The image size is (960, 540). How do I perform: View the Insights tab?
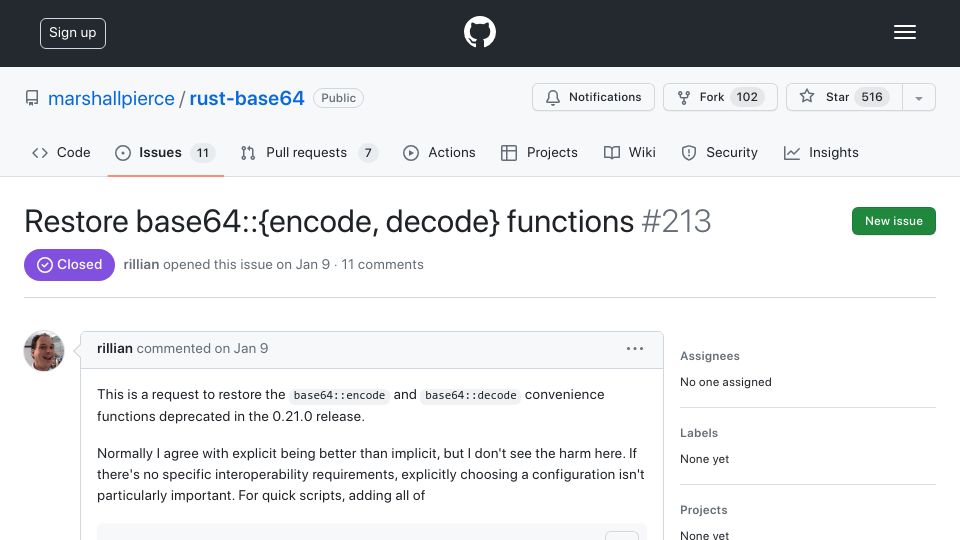tap(821, 152)
